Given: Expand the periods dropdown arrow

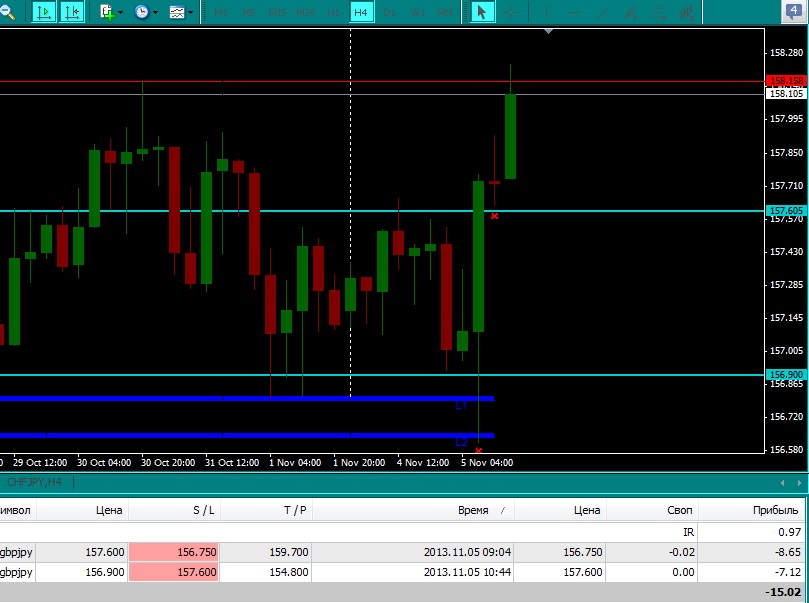Looking at the screenshot, I should [x=155, y=13].
